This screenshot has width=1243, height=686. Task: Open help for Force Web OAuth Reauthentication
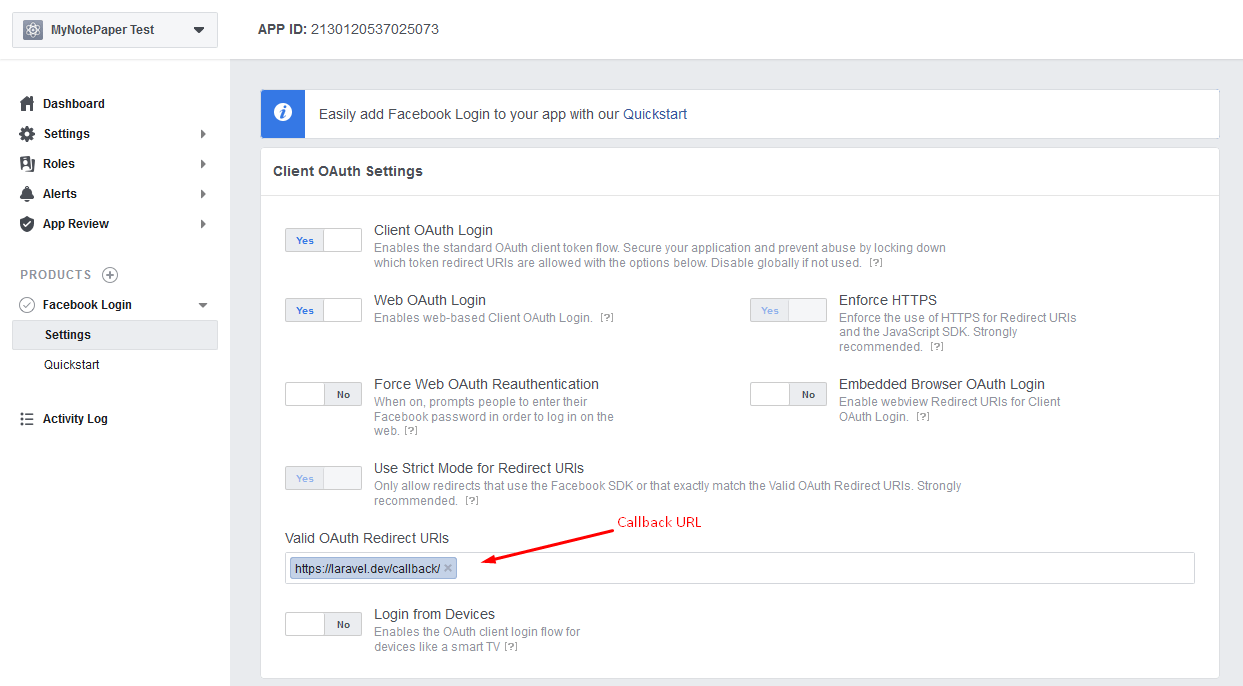411,431
